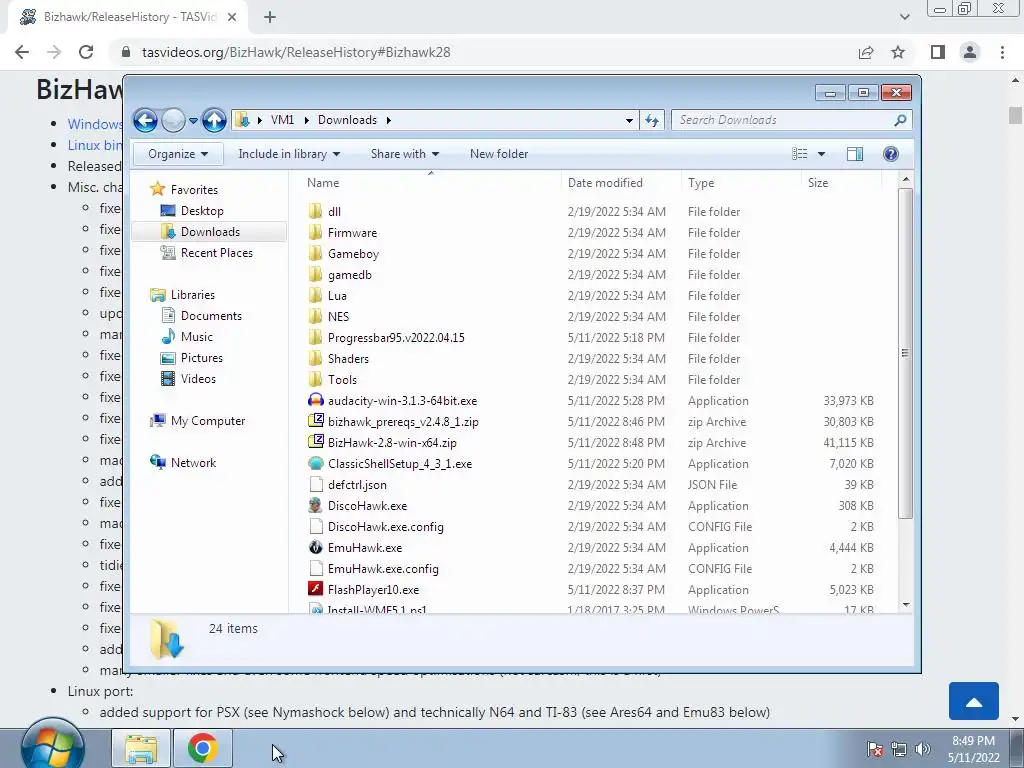Select the dll folder icon

point(315,212)
